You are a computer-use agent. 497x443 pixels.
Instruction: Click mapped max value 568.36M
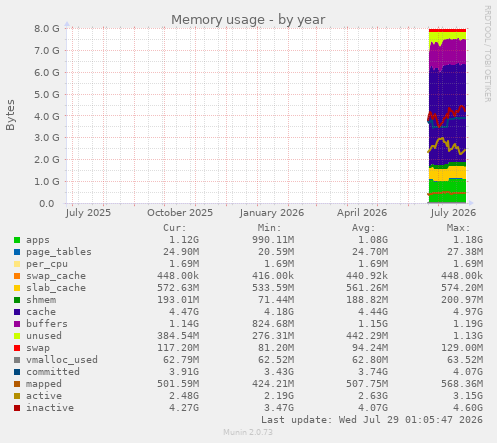[x=462, y=384]
